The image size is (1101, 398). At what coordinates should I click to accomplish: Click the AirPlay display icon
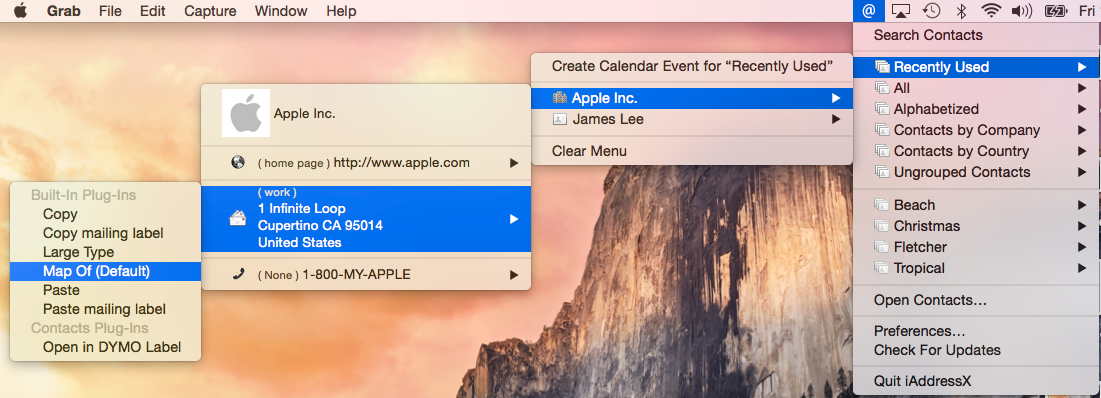(900, 11)
